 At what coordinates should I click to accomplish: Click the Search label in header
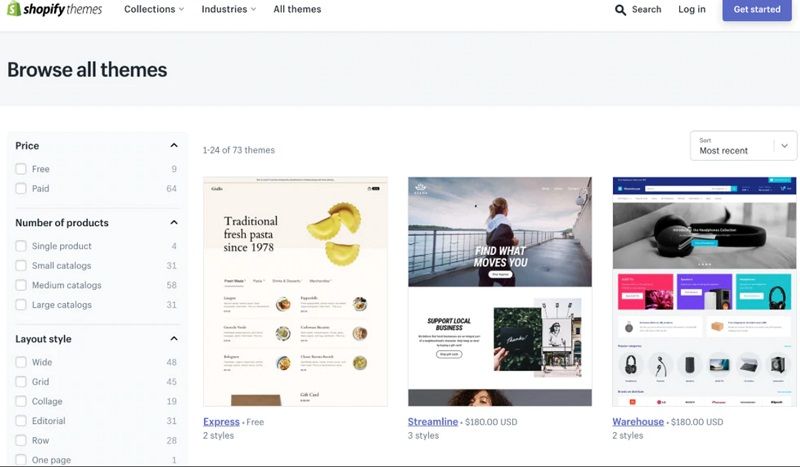[x=646, y=9]
